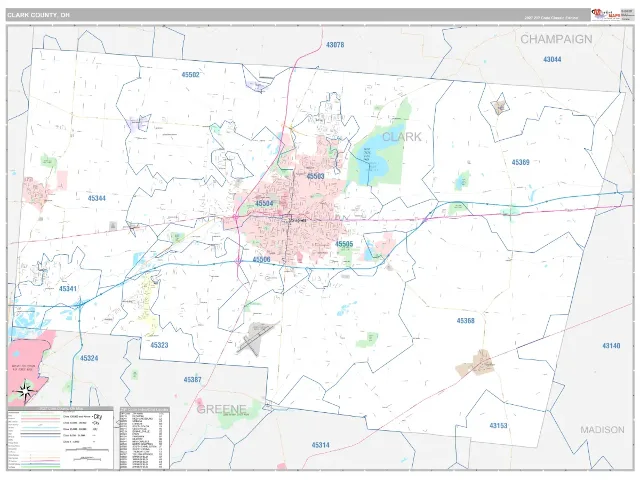Select ZIP code label 43140
640x480 pixels.
coord(611,346)
